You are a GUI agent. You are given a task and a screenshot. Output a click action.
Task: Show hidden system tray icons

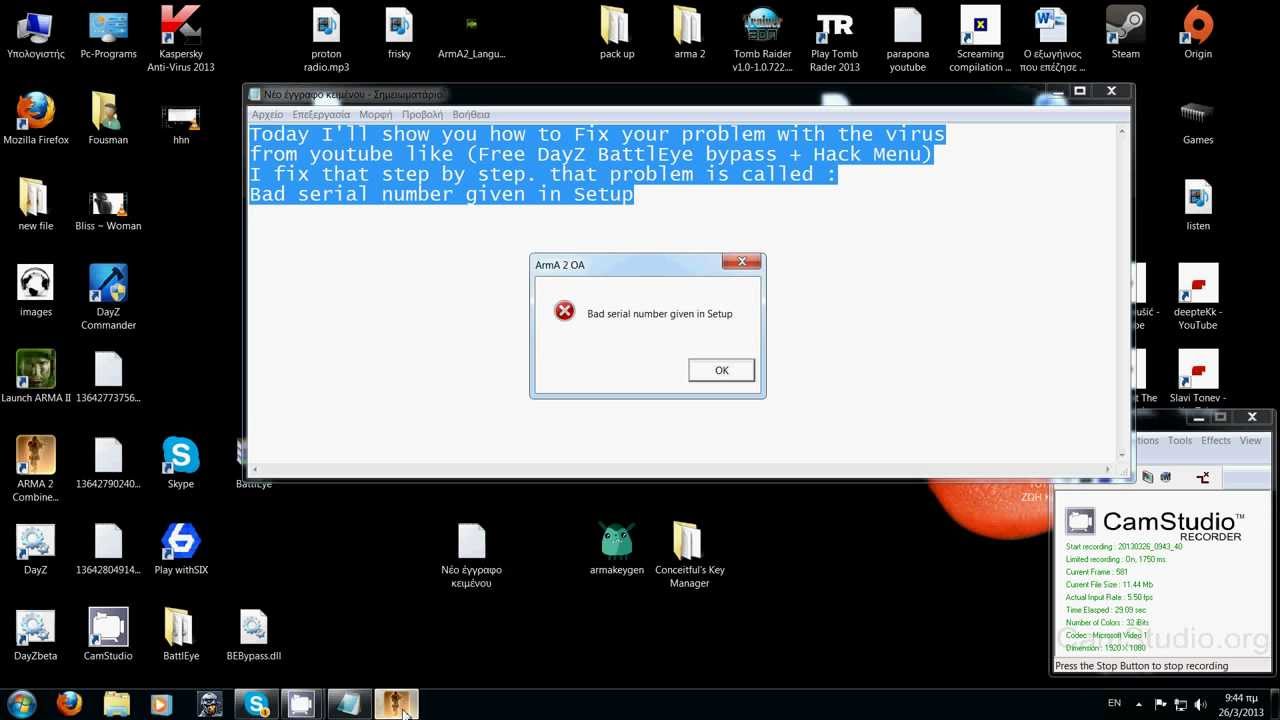coord(1139,704)
